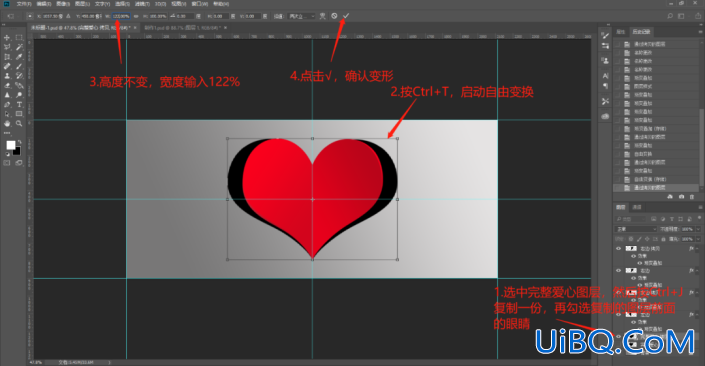Image resolution: width=705 pixels, height=366 pixels.
Task: Select the Healing Brush tool
Action: 7,66
